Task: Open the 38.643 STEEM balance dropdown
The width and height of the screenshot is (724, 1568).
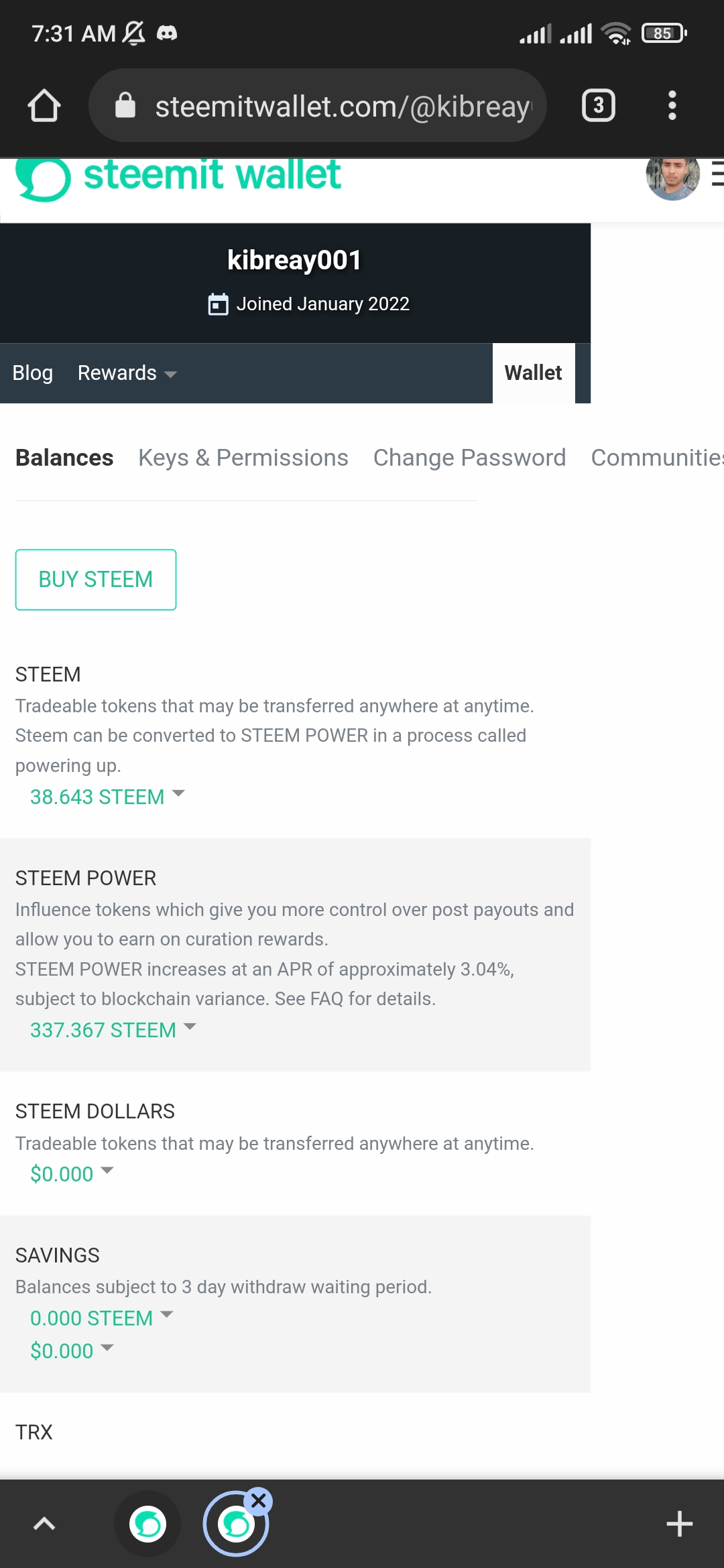Action: tap(107, 797)
